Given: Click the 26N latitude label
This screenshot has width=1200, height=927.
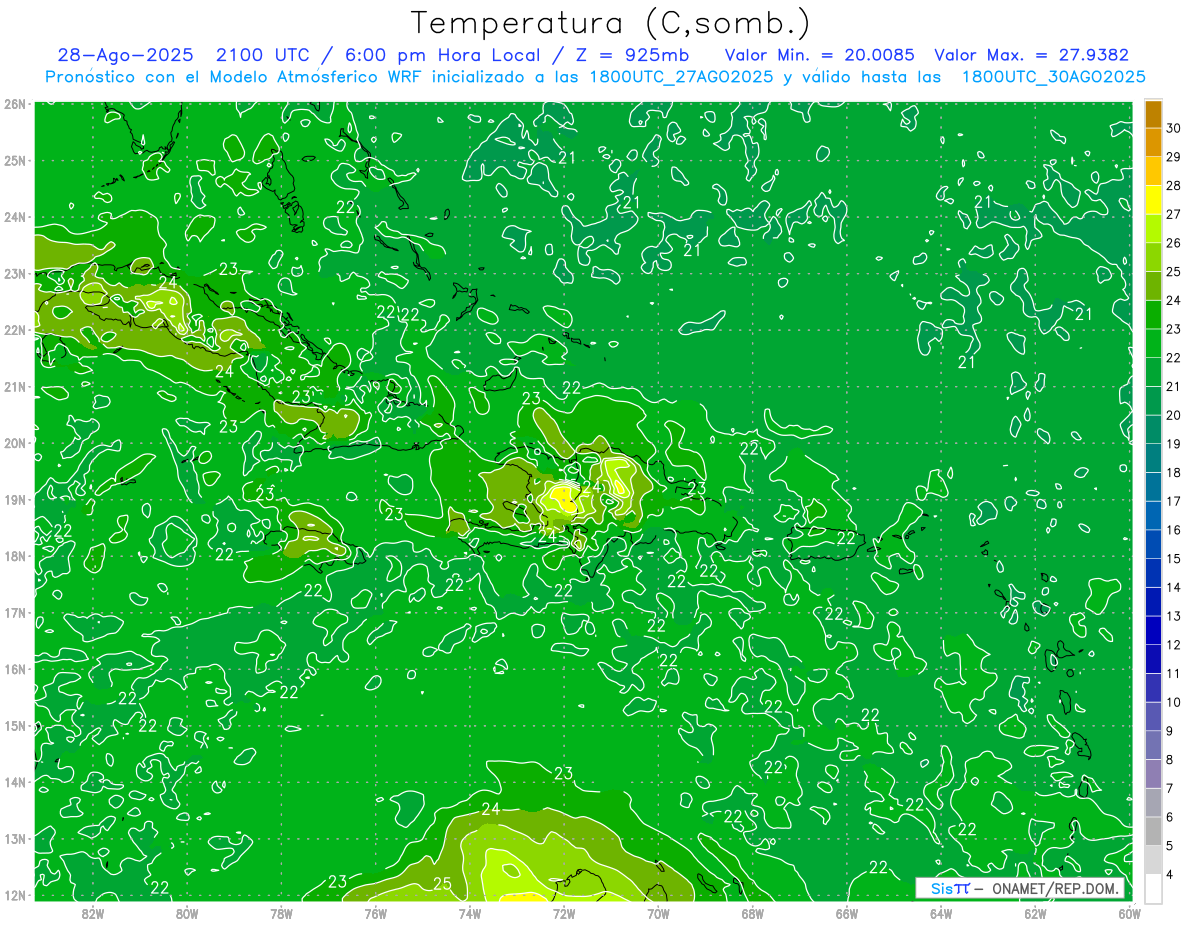Looking at the screenshot, I should point(14,104).
